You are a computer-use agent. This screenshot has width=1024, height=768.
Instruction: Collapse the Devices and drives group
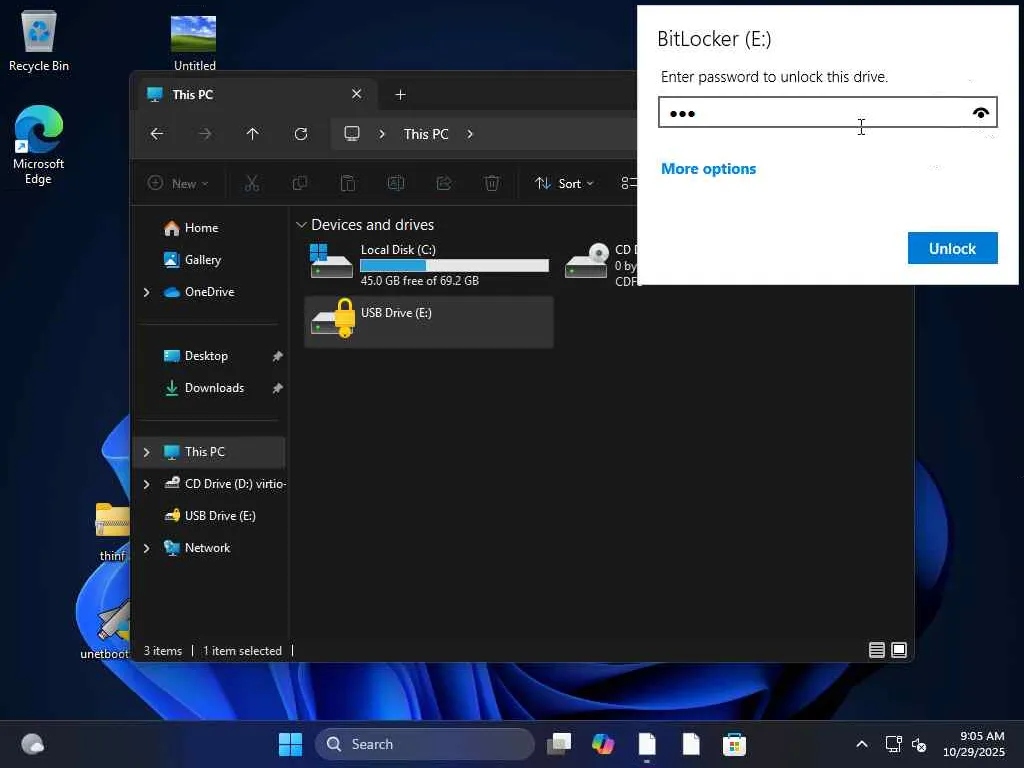[301, 225]
